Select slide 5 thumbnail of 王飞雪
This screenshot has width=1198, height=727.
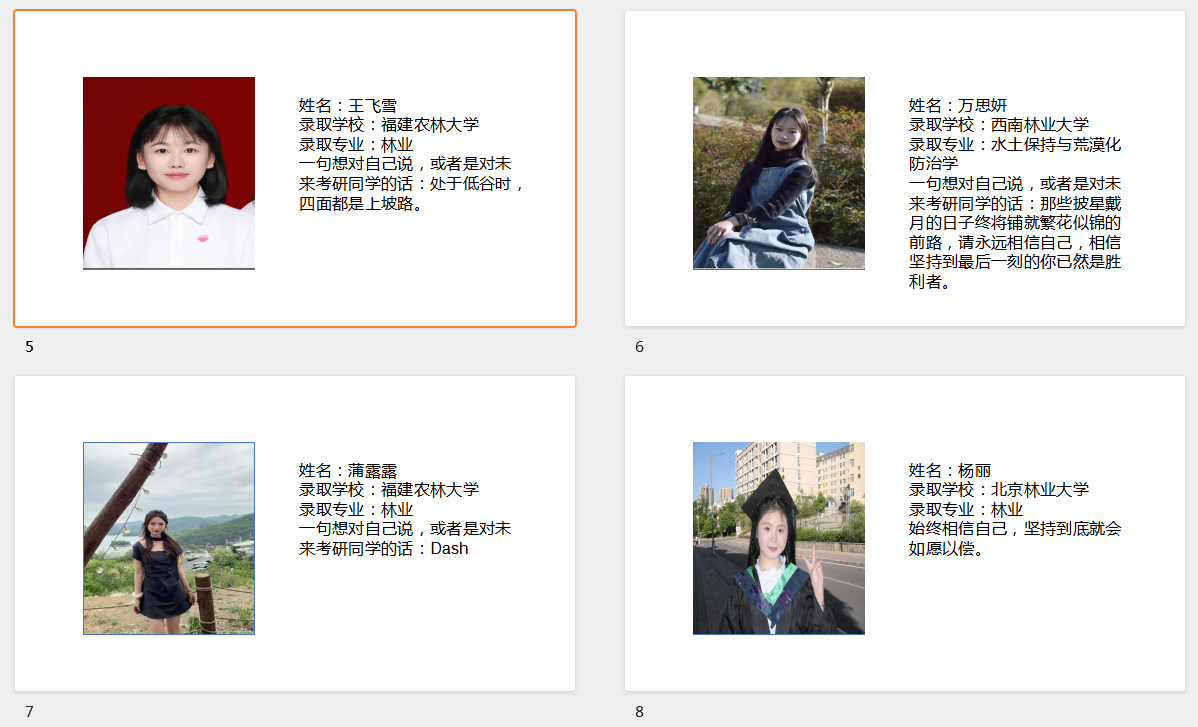[x=295, y=169]
